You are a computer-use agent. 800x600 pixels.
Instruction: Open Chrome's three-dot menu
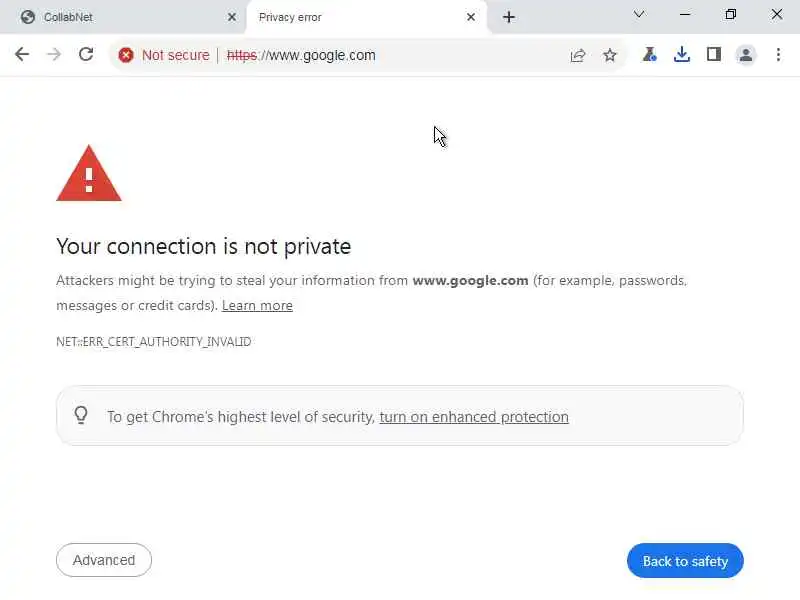778,55
